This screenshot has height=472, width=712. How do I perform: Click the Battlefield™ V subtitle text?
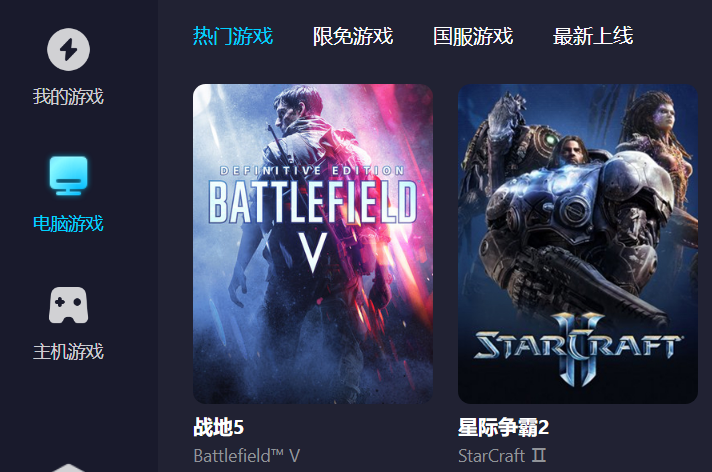[247, 456]
